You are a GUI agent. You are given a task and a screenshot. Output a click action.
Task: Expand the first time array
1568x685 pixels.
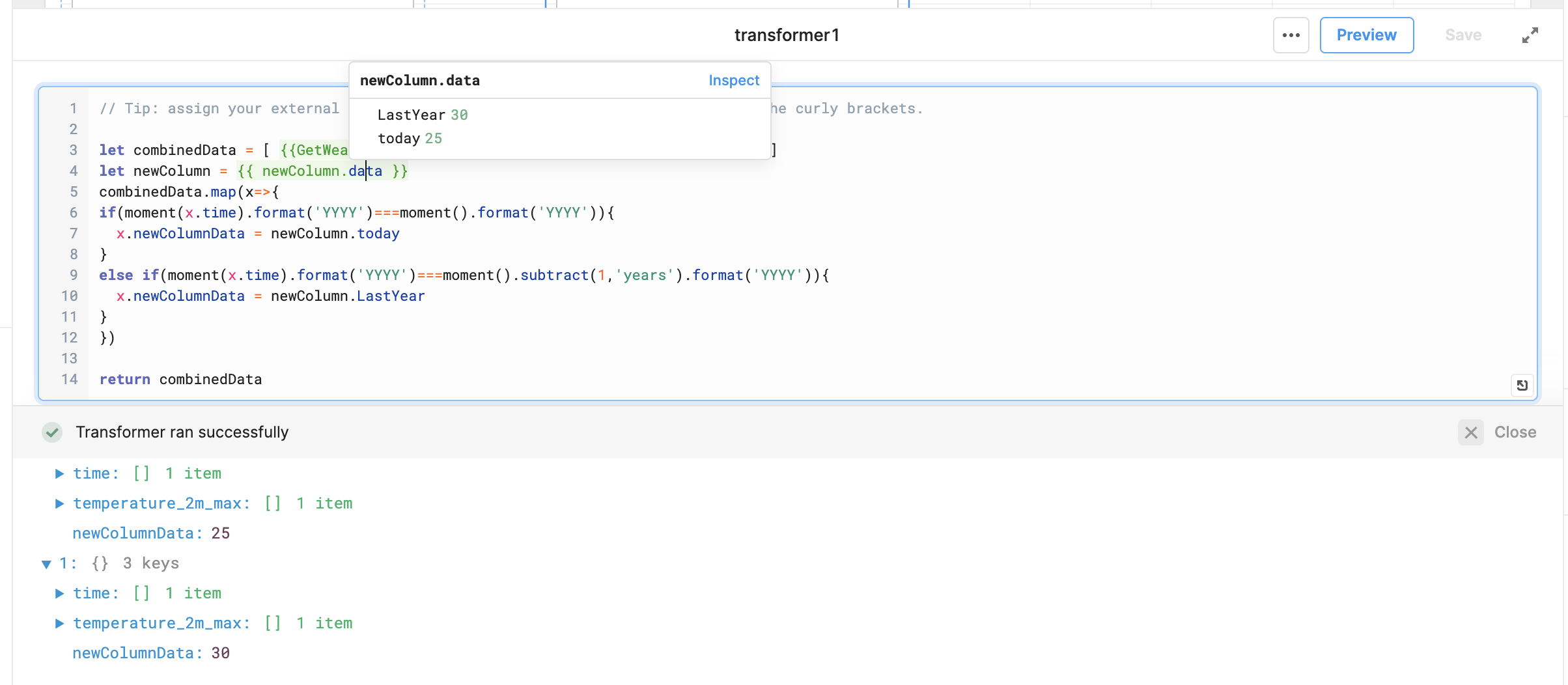coord(59,473)
